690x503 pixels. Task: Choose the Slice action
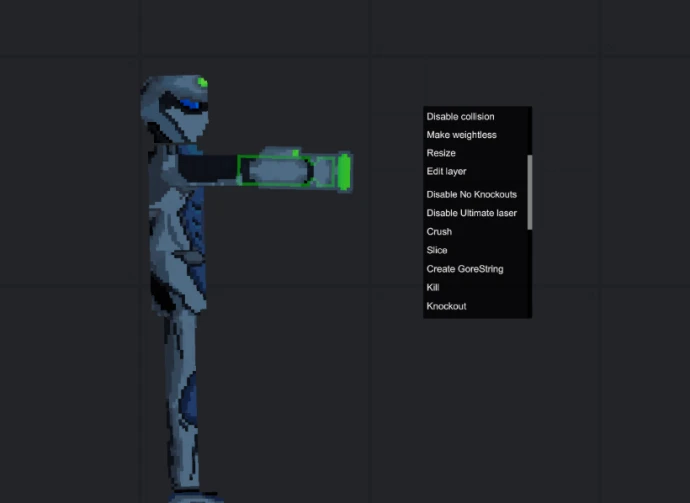click(437, 250)
